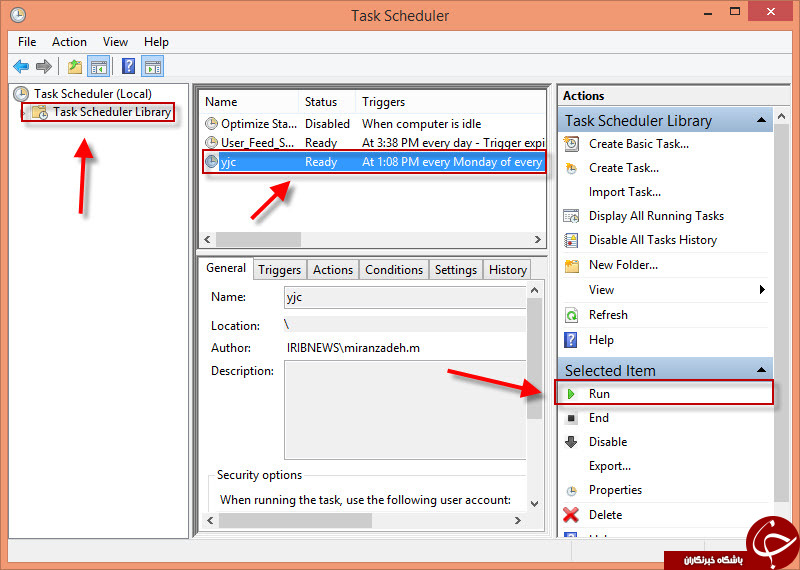This screenshot has width=800, height=570.
Task: Click the Up one level folder icon
Action: point(74,66)
